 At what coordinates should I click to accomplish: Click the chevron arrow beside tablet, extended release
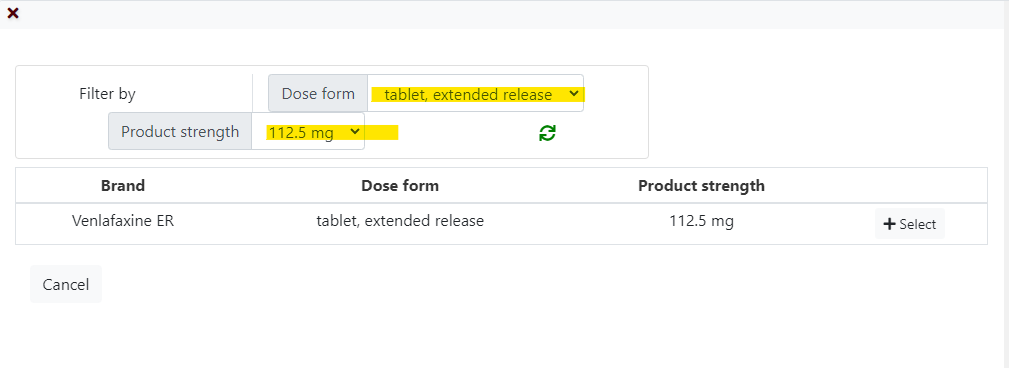(573, 94)
